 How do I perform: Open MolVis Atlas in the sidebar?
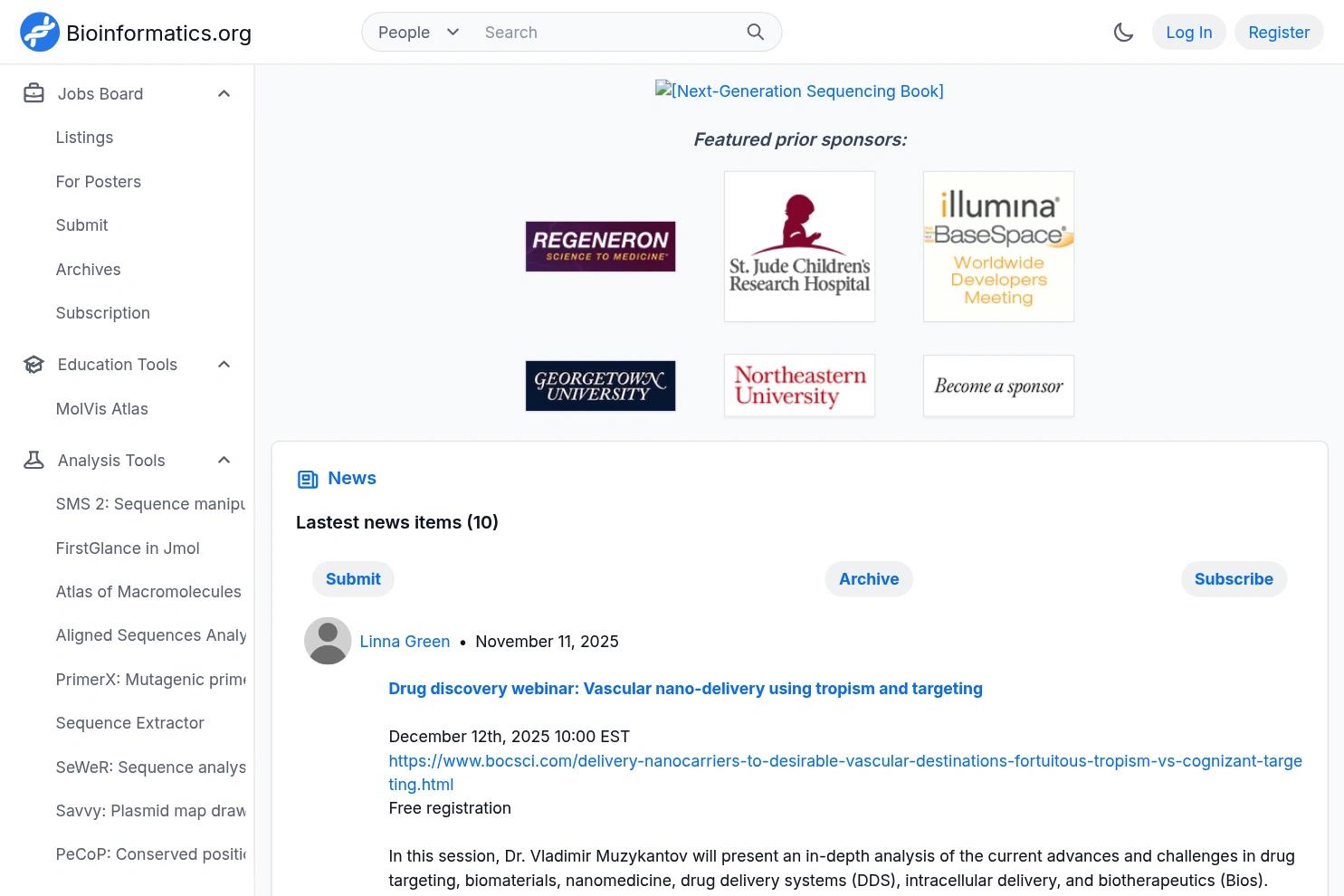coord(102,409)
